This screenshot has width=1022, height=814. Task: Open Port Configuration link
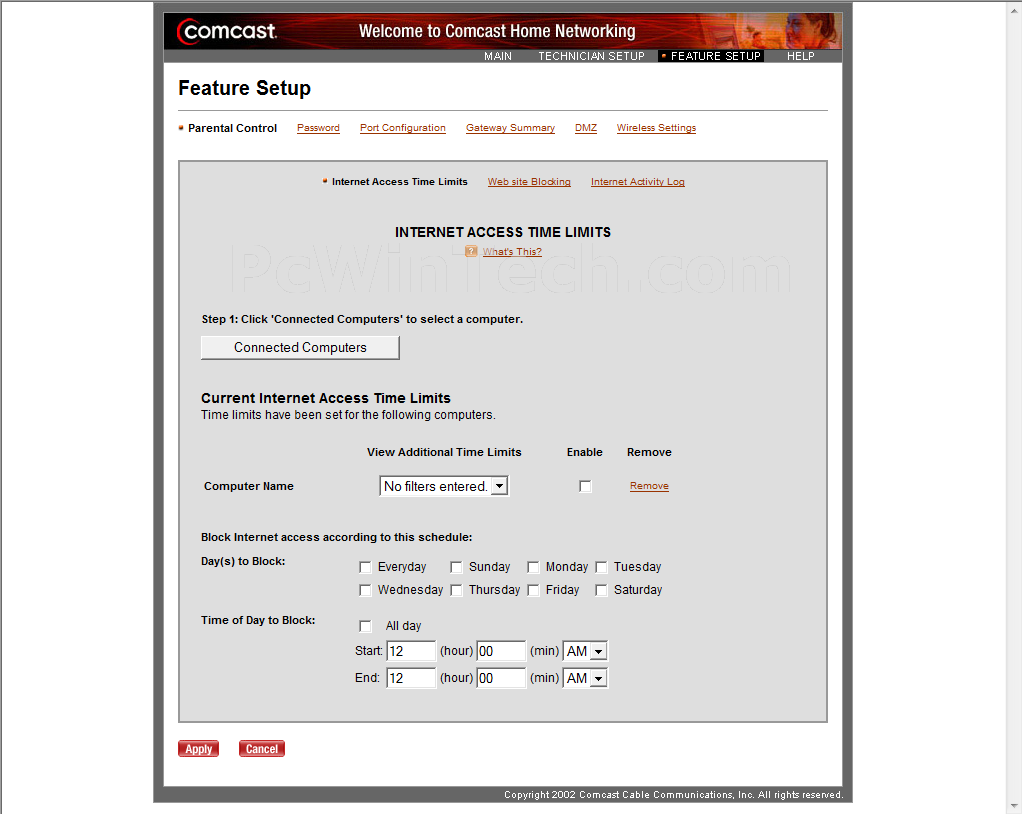pyautogui.click(x=403, y=128)
